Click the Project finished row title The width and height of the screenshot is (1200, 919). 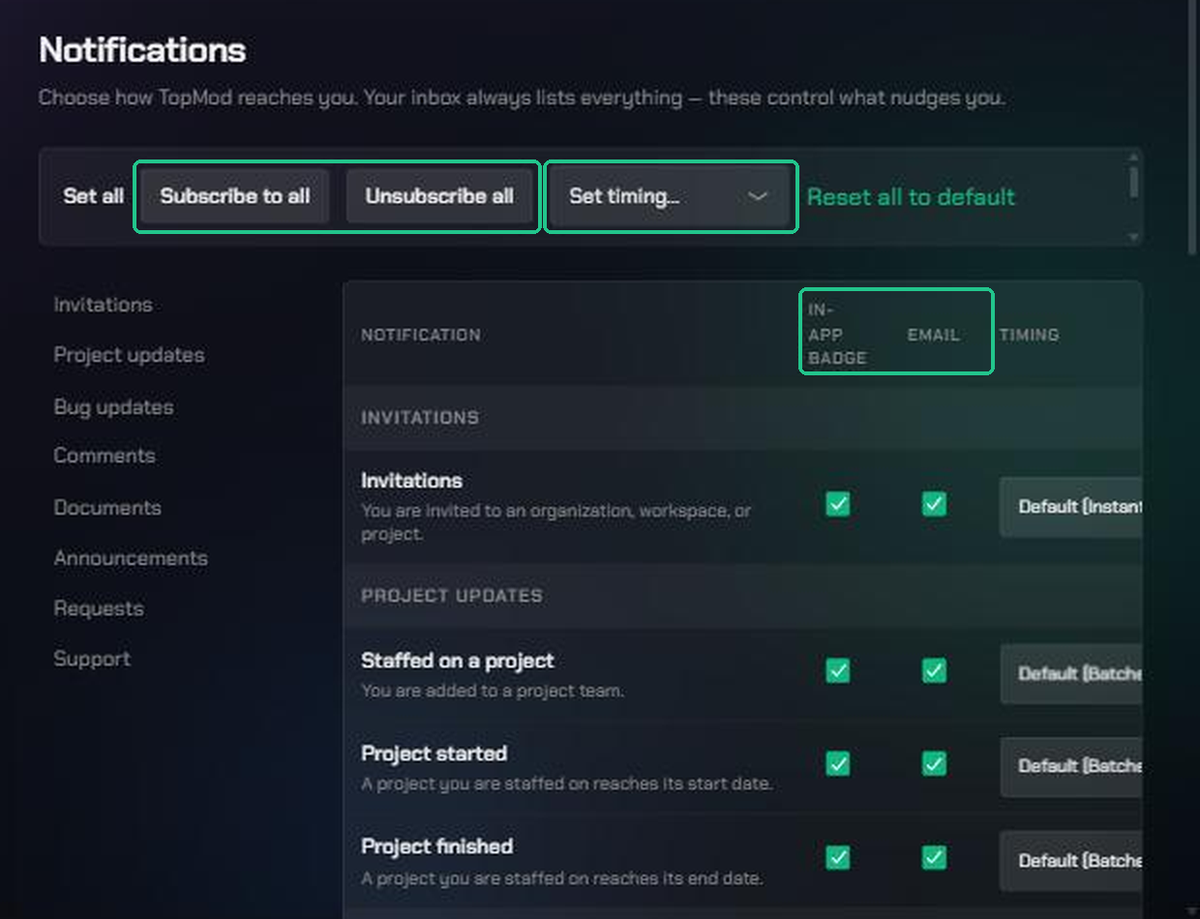pyautogui.click(x=437, y=847)
